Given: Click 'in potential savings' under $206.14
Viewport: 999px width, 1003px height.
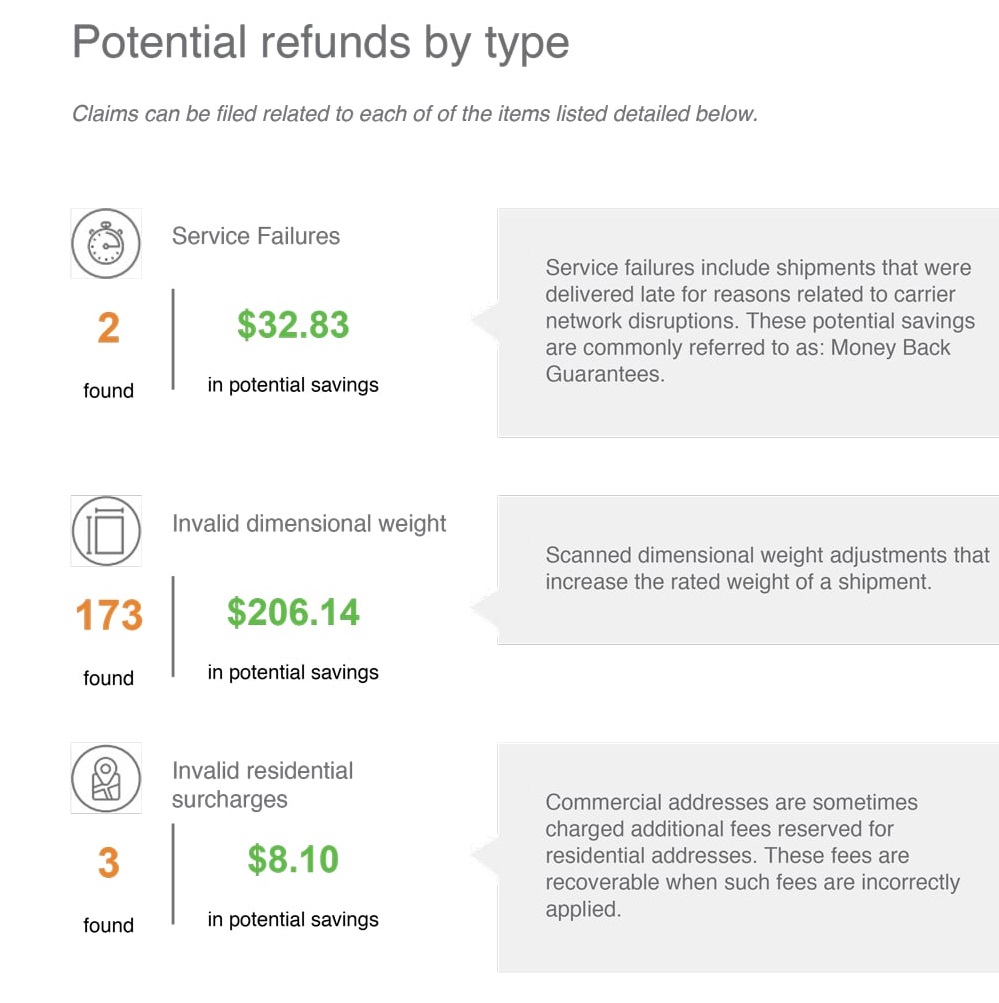Looking at the screenshot, I should [293, 673].
